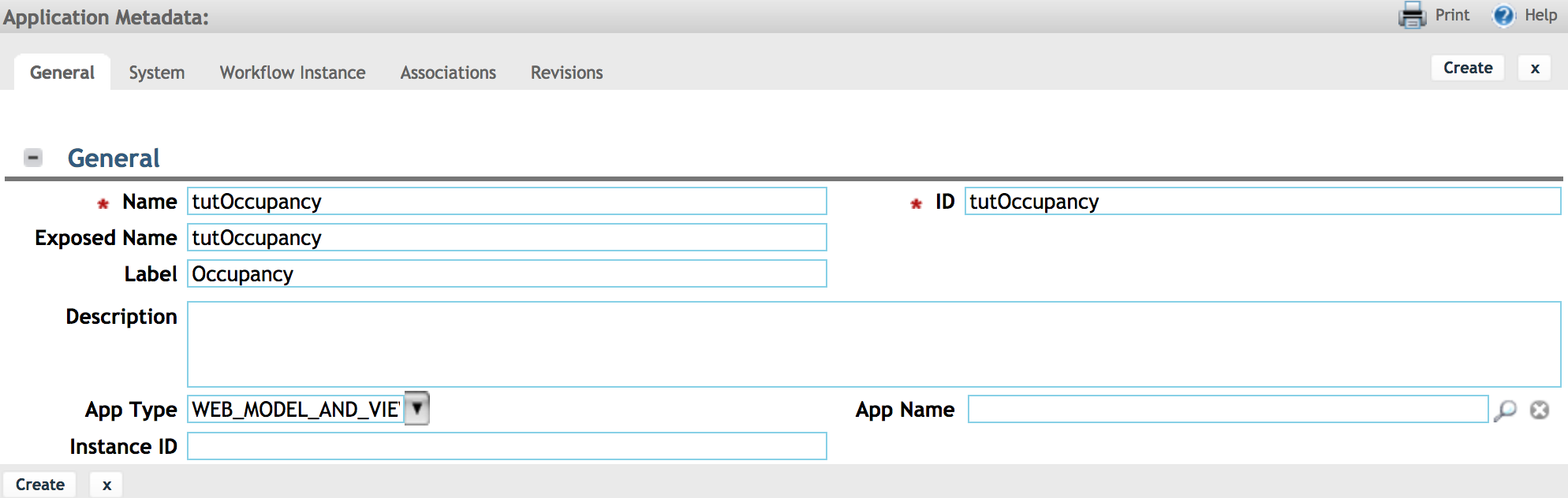The image size is (1568, 498).
Task: Focus the Instance ID field
Action: pos(507,446)
